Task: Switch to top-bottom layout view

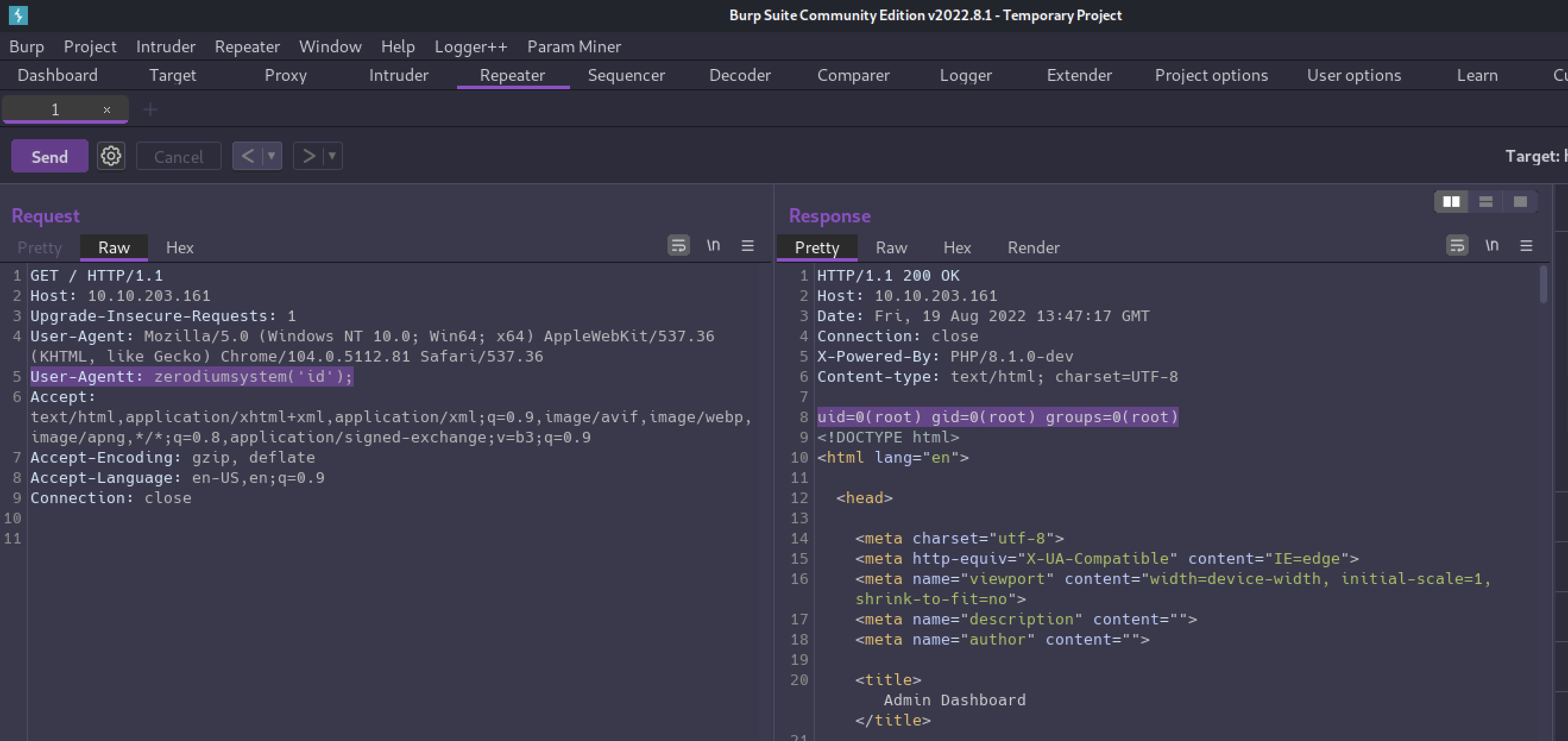Action: click(1486, 202)
